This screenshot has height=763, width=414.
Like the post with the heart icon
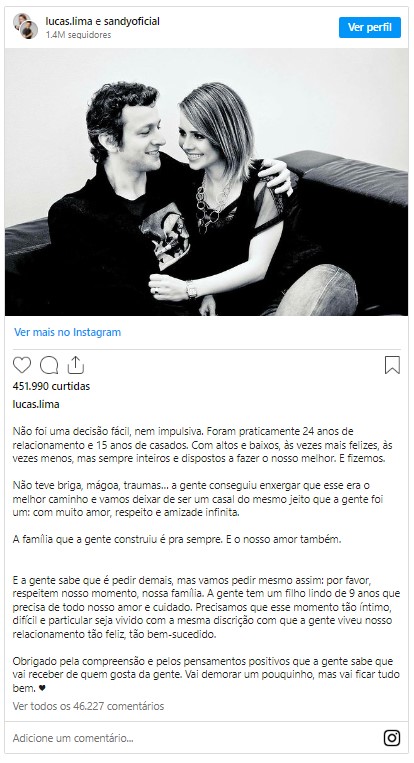(22, 365)
